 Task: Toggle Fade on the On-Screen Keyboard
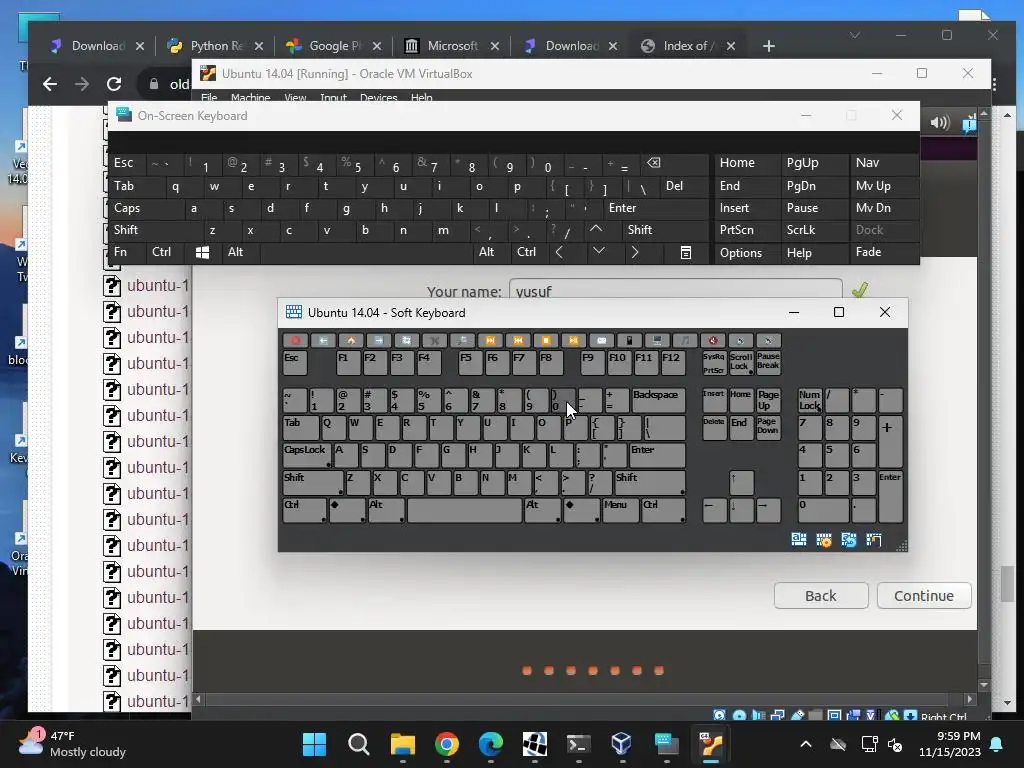[884, 252]
